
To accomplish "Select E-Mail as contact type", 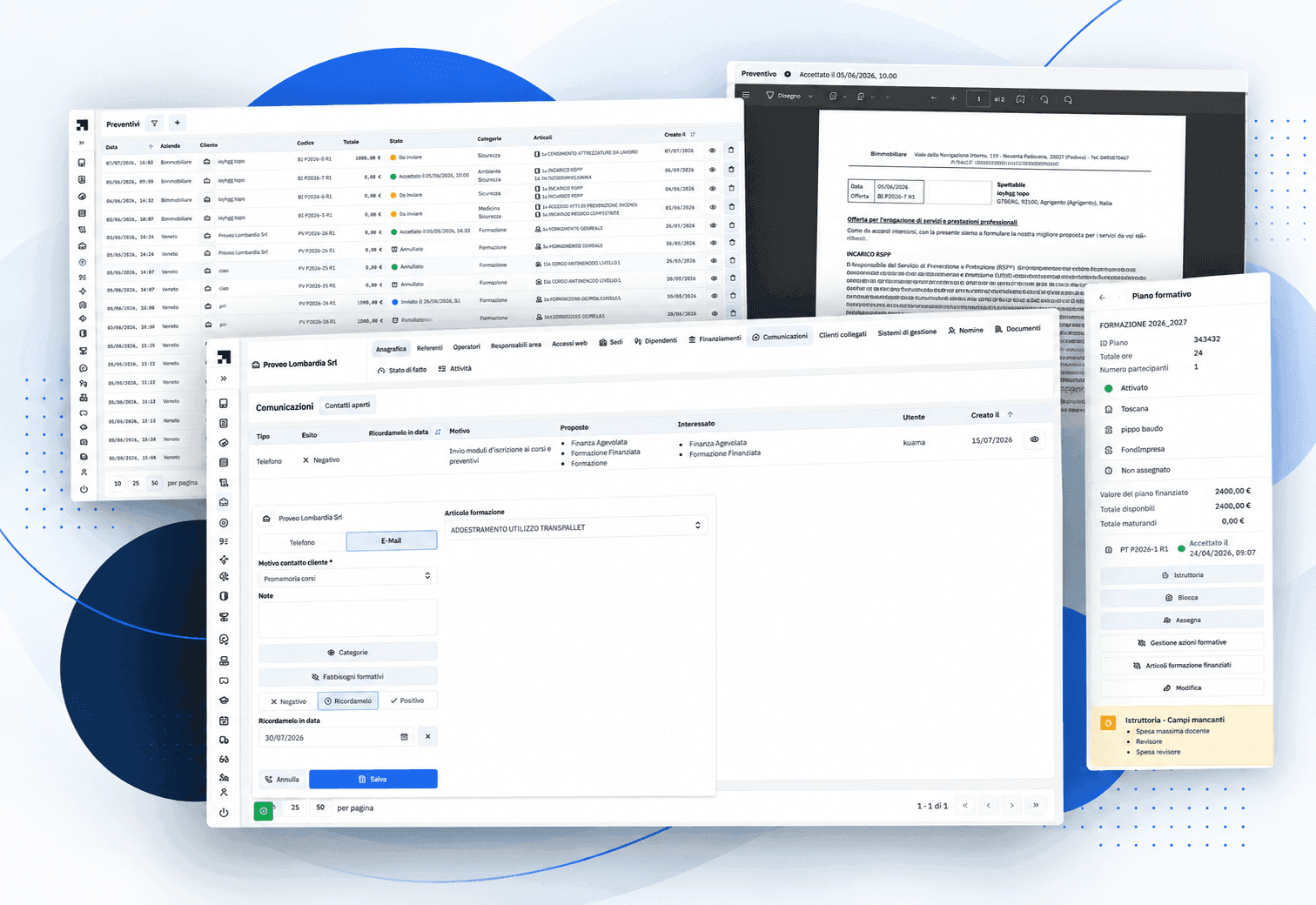I will 392,540.
